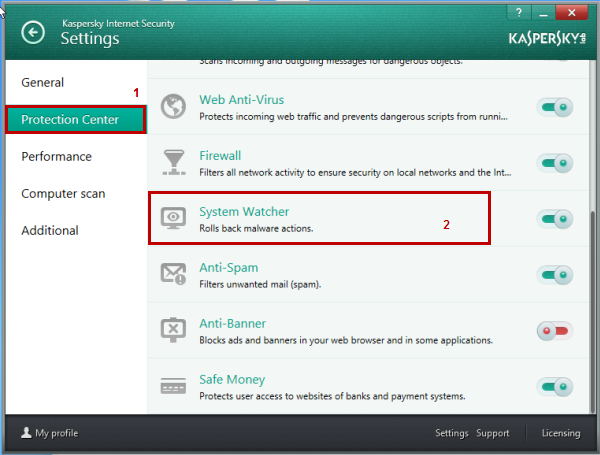Select the Protection Center section
The width and height of the screenshot is (600, 455).
[76, 119]
